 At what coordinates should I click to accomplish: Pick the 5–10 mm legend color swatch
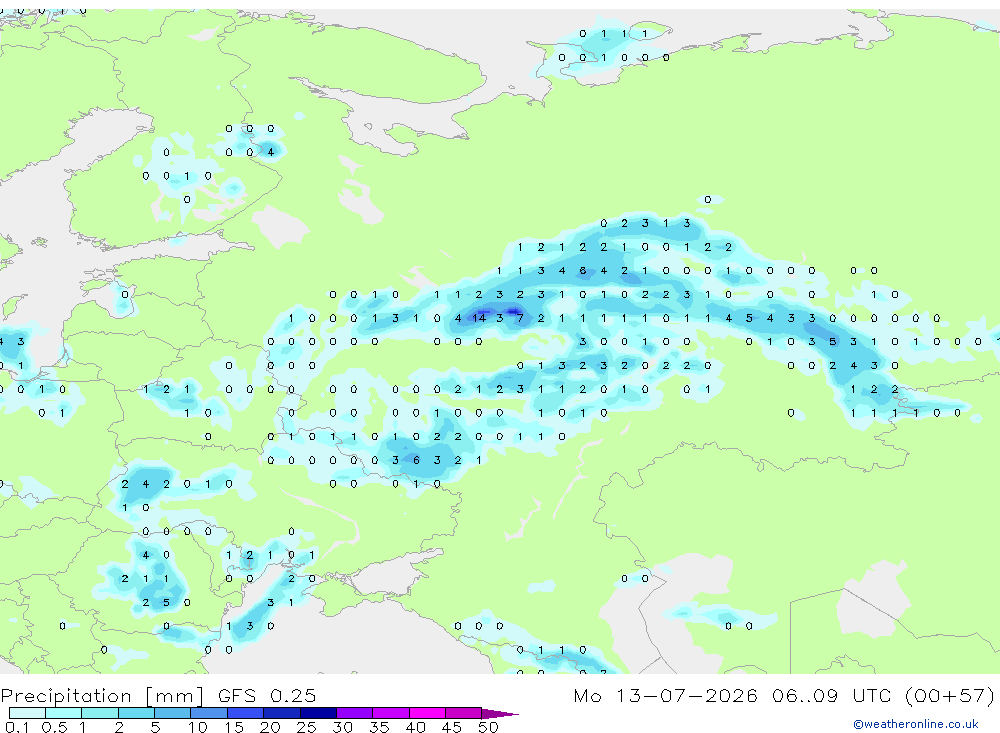[173, 713]
